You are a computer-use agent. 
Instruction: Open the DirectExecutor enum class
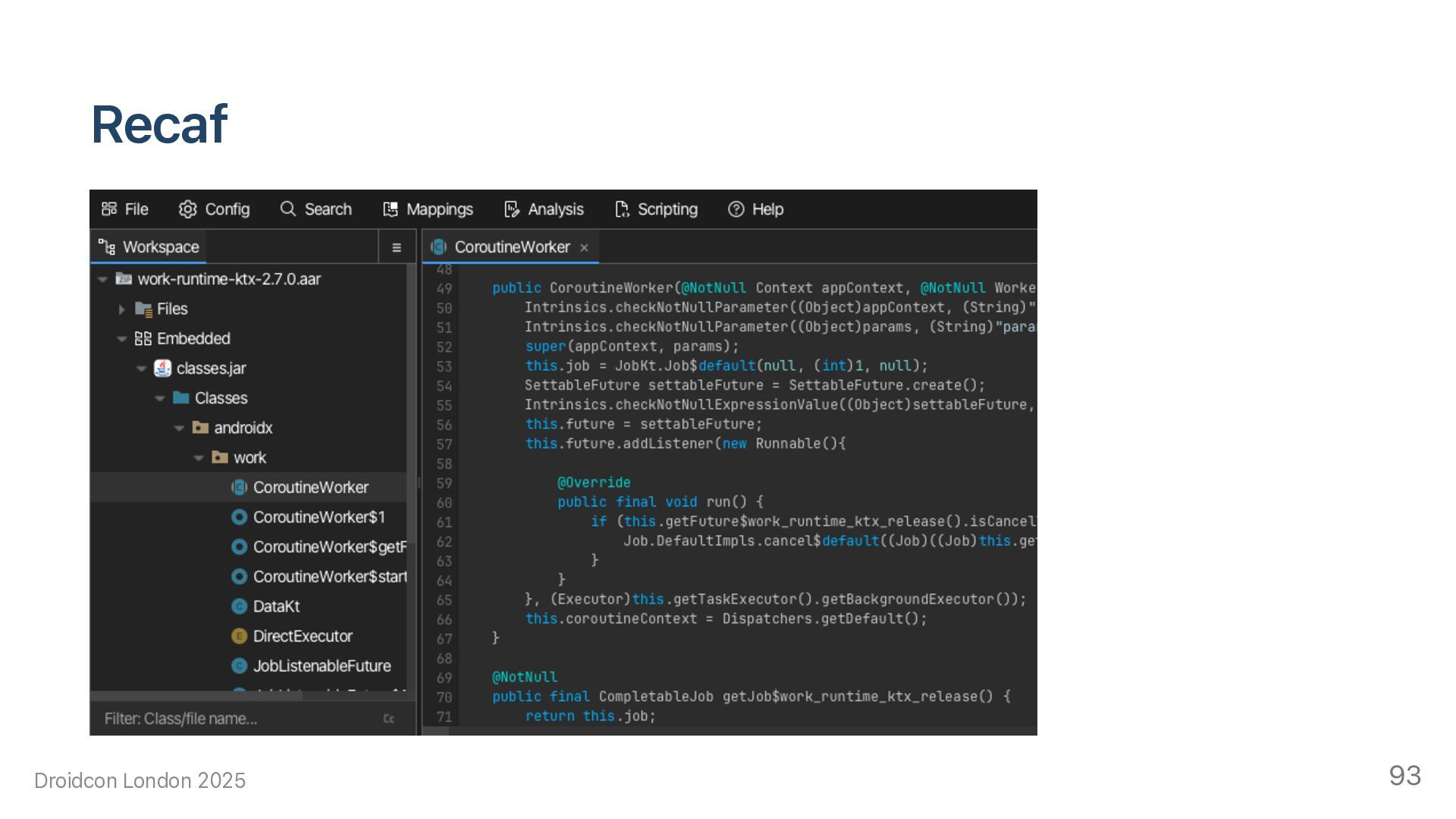tap(302, 636)
